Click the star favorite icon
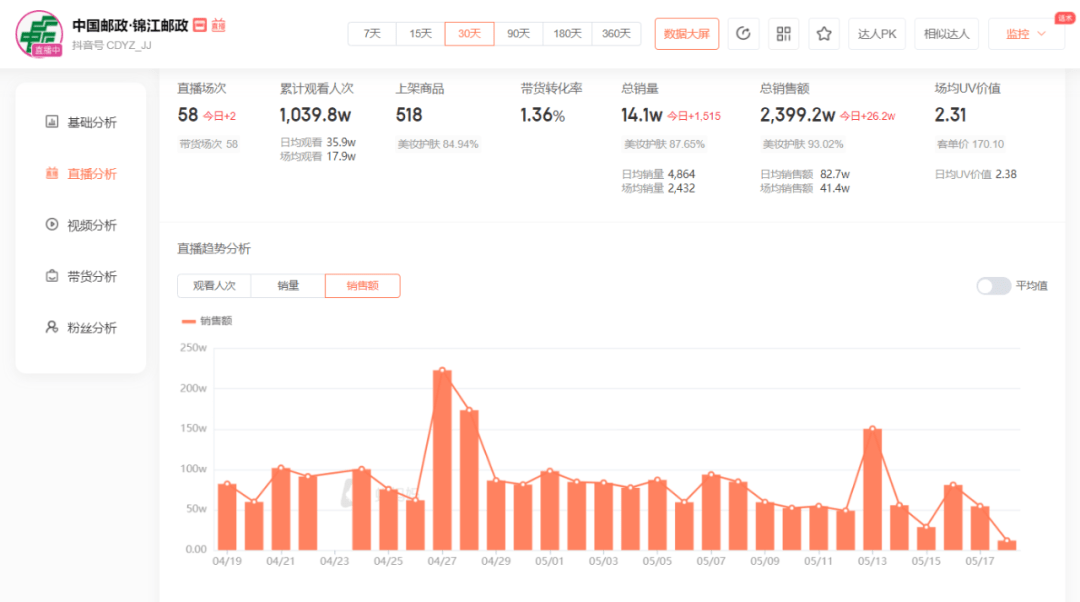Viewport: 1080px width, 602px height. 824,34
